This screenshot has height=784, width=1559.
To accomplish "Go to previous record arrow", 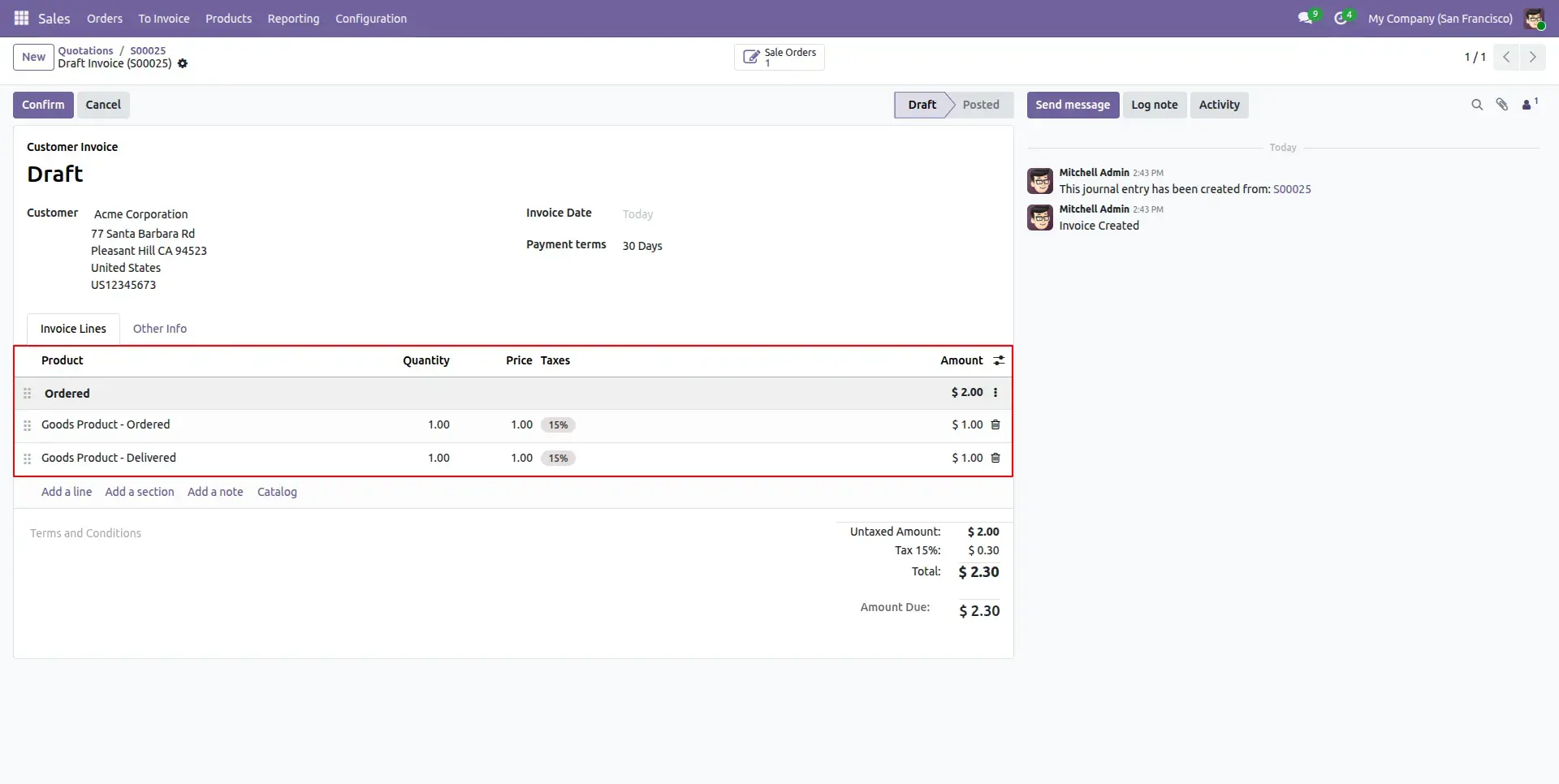I will [x=1506, y=57].
